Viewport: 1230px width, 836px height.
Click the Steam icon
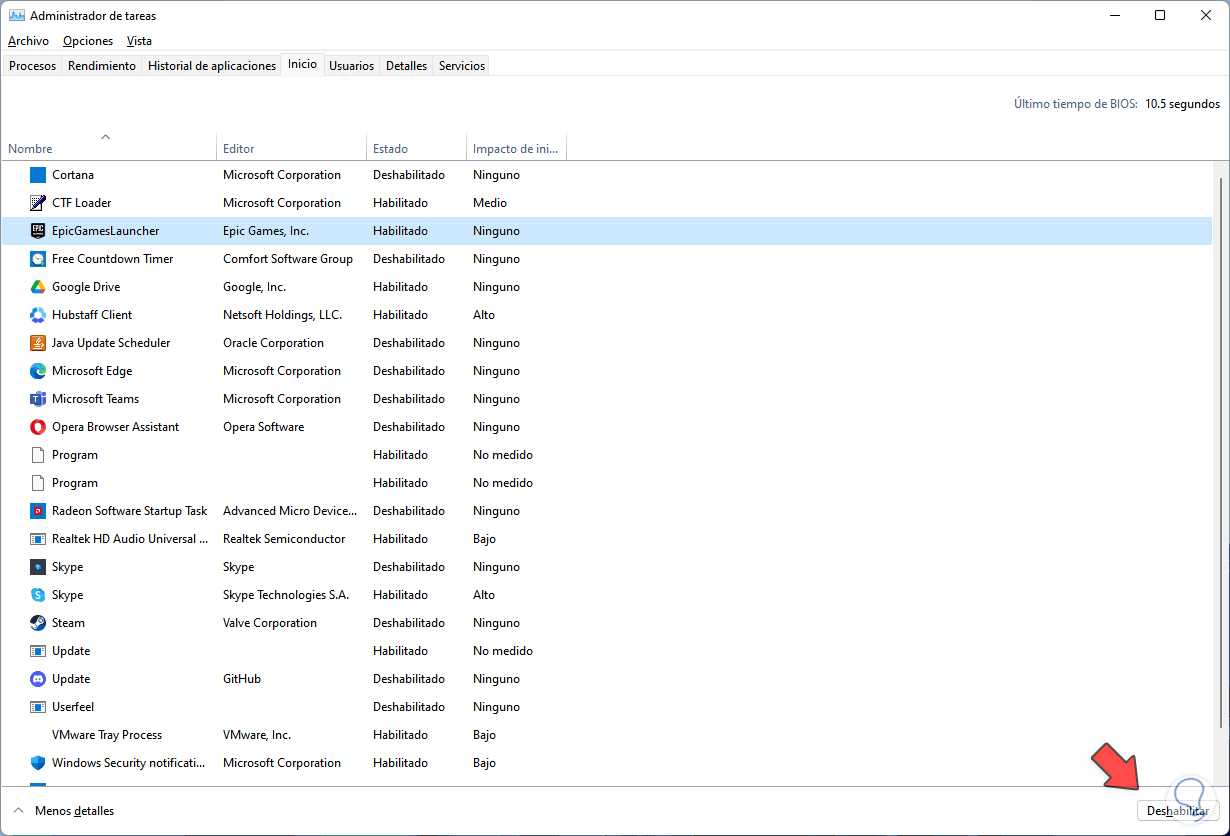point(38,623)
